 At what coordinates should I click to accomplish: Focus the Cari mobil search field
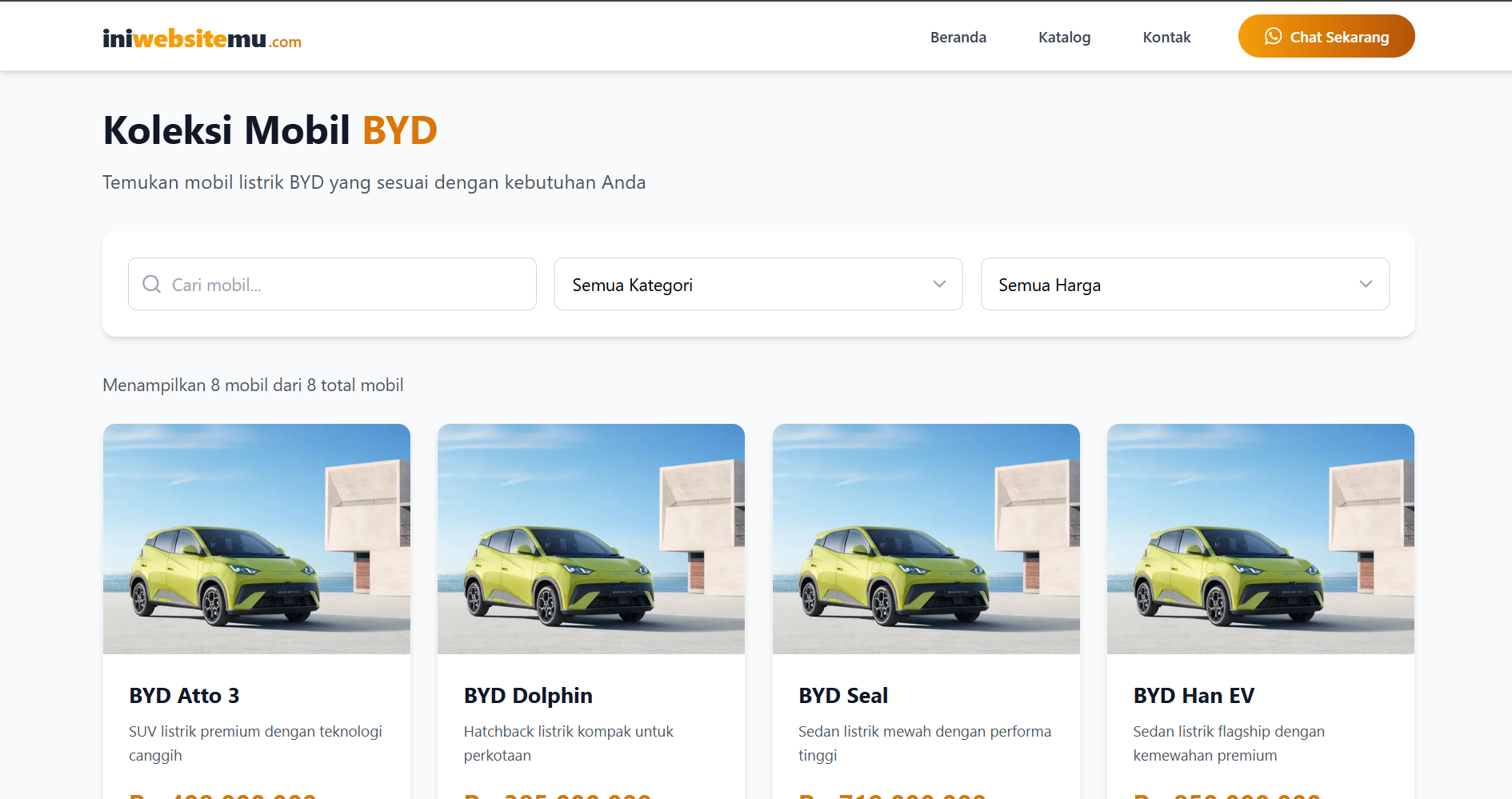click(332, 284)
